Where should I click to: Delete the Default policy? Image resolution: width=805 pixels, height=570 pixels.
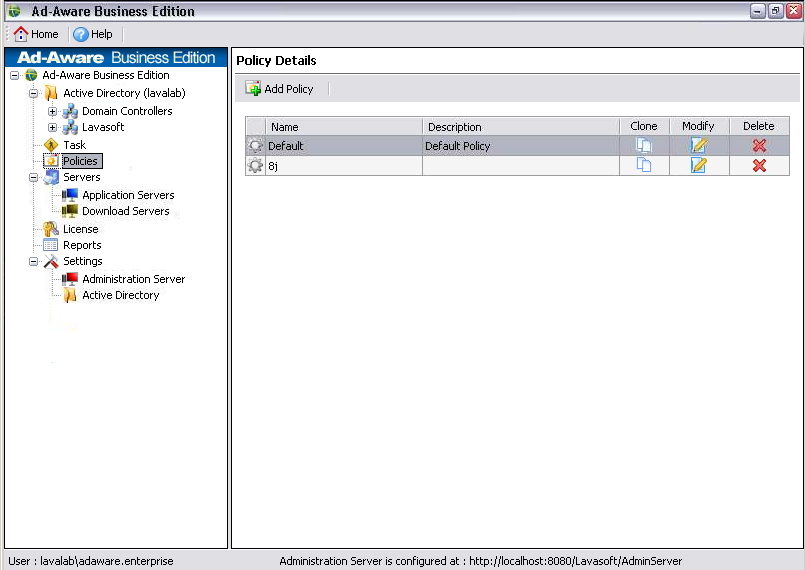click(x=759, y=146)
